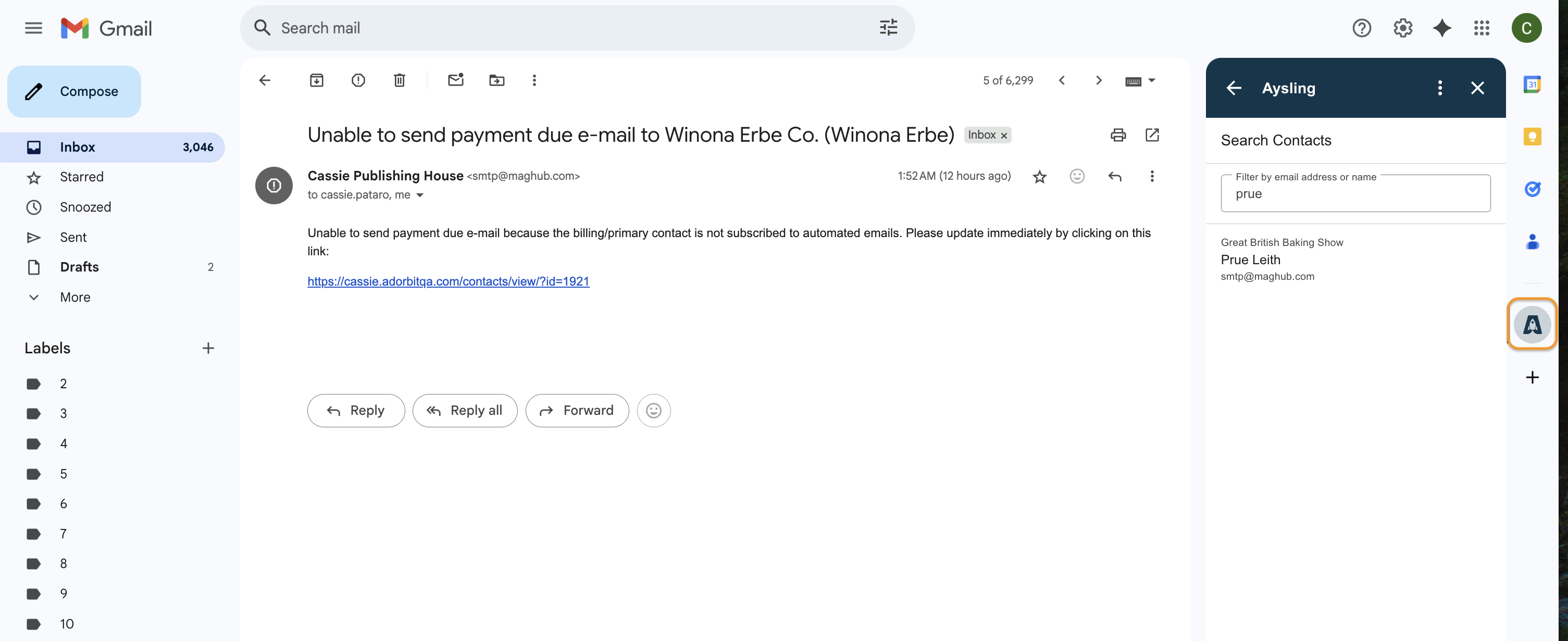Click the Reply button
Screen dimensions: 1568x641
[x=356, y=411]
